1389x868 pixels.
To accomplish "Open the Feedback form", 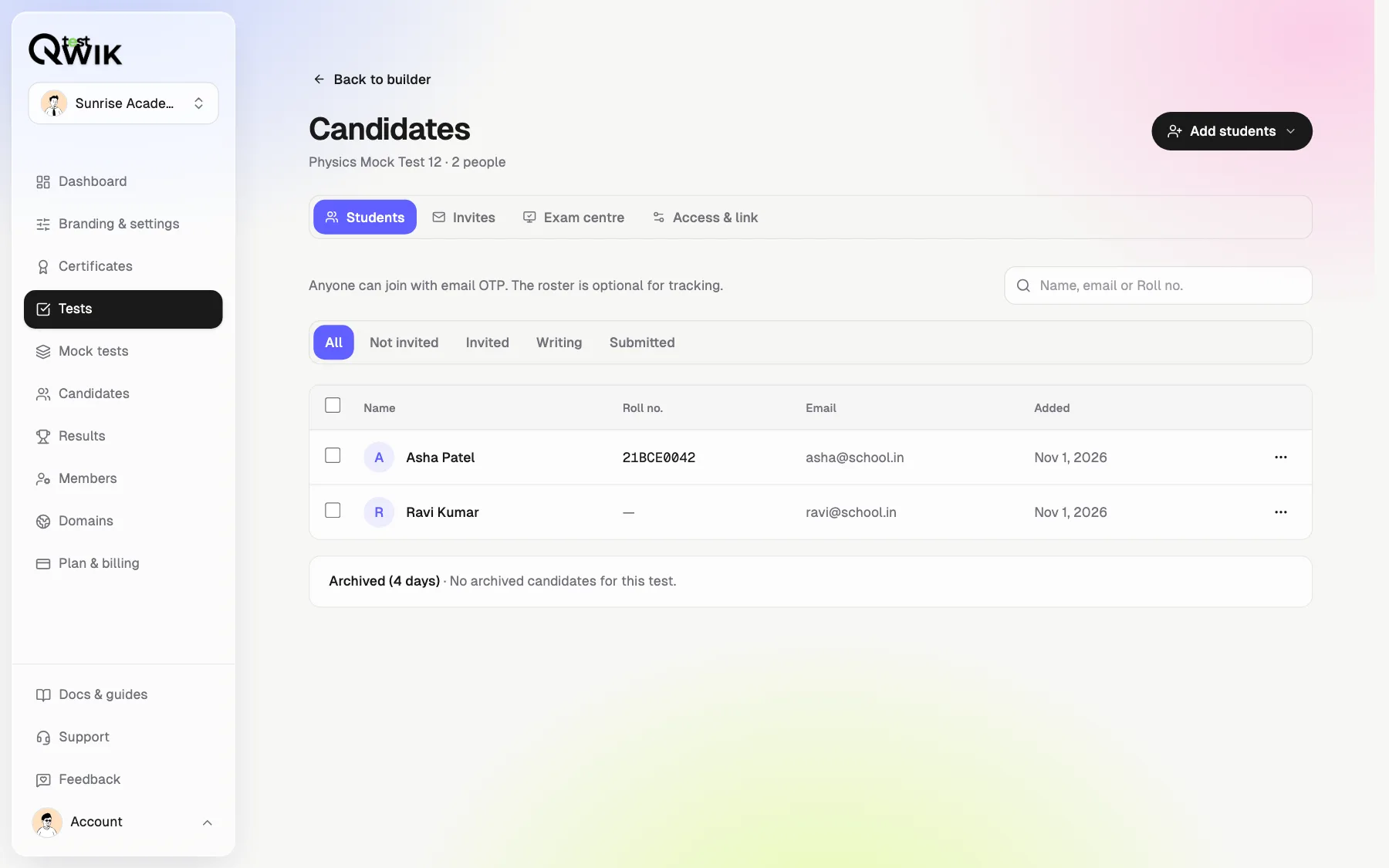I will (123, 779).
